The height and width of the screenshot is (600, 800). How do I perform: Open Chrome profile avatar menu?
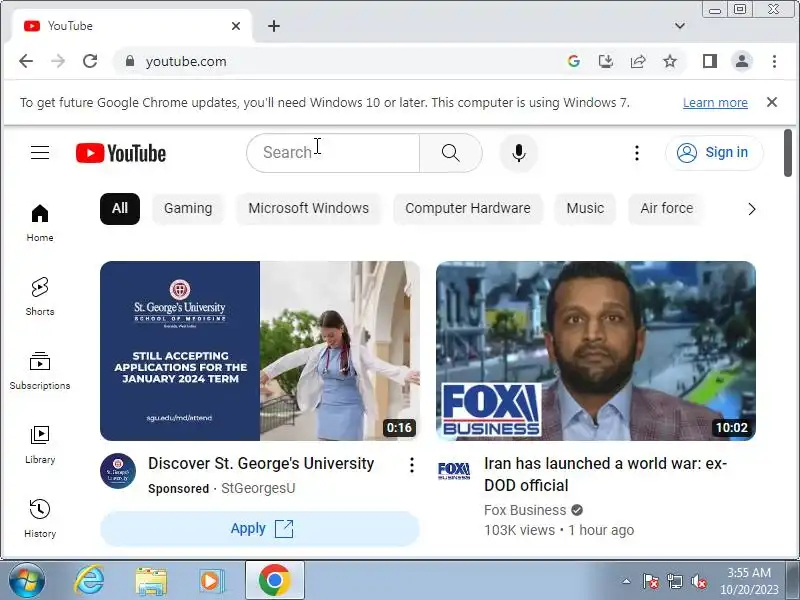[x=742, y=61]
